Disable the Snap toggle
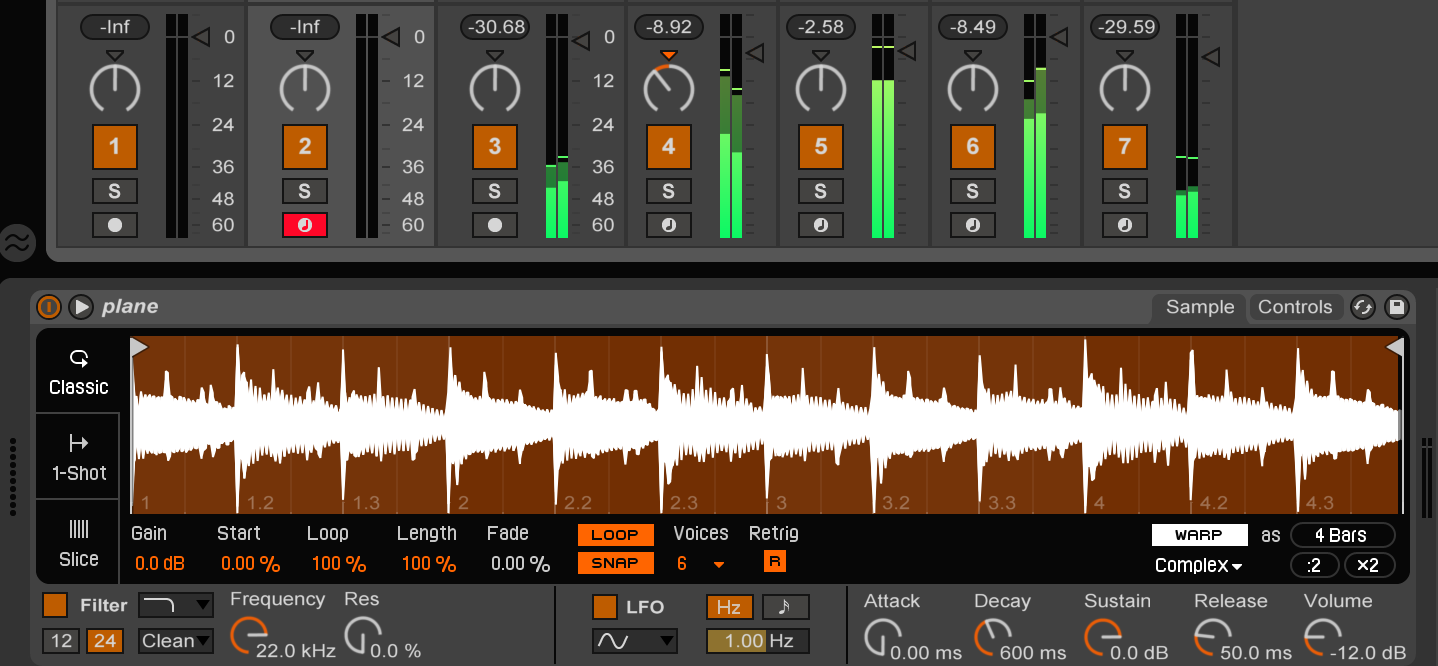The width and height of the screenshot is (1438, 666). (614, 563)
